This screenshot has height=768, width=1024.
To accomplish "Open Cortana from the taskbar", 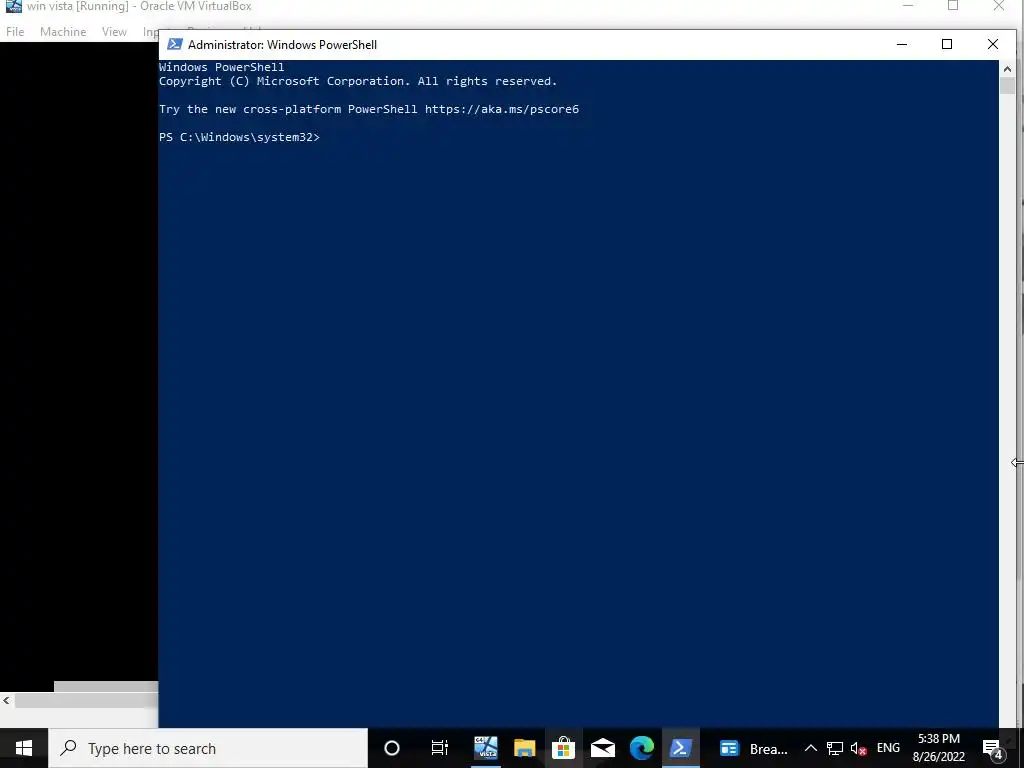I will coord(391,748).
